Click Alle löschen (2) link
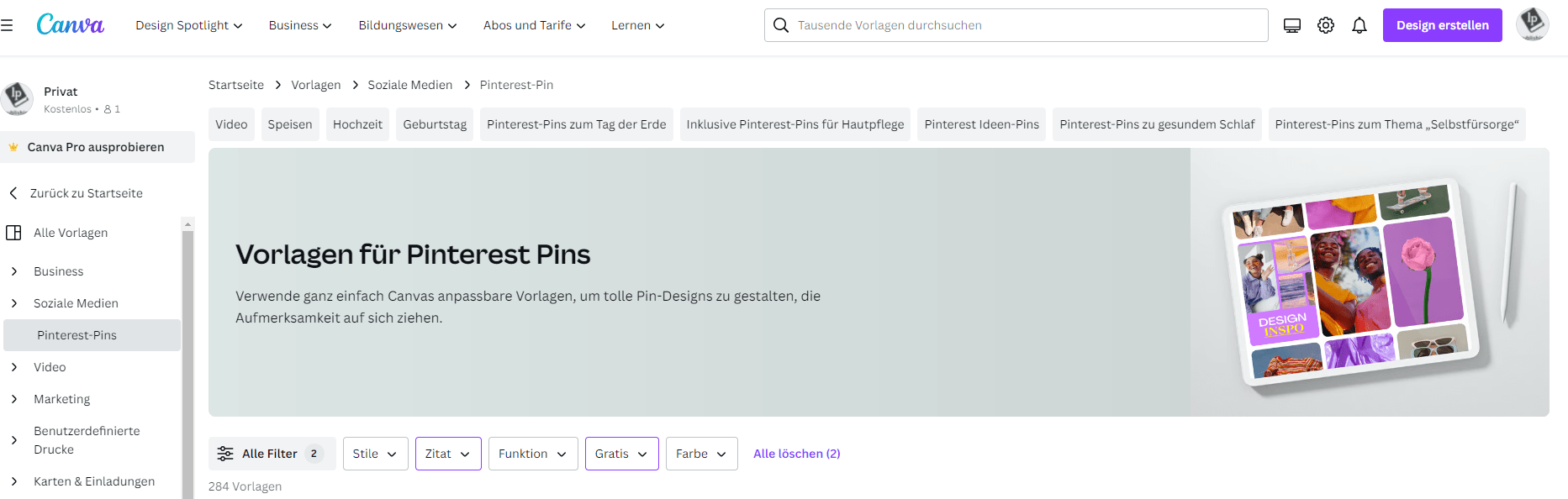Image resolution: width=1568 pixels, height=499 pixels. coord(797,454)
